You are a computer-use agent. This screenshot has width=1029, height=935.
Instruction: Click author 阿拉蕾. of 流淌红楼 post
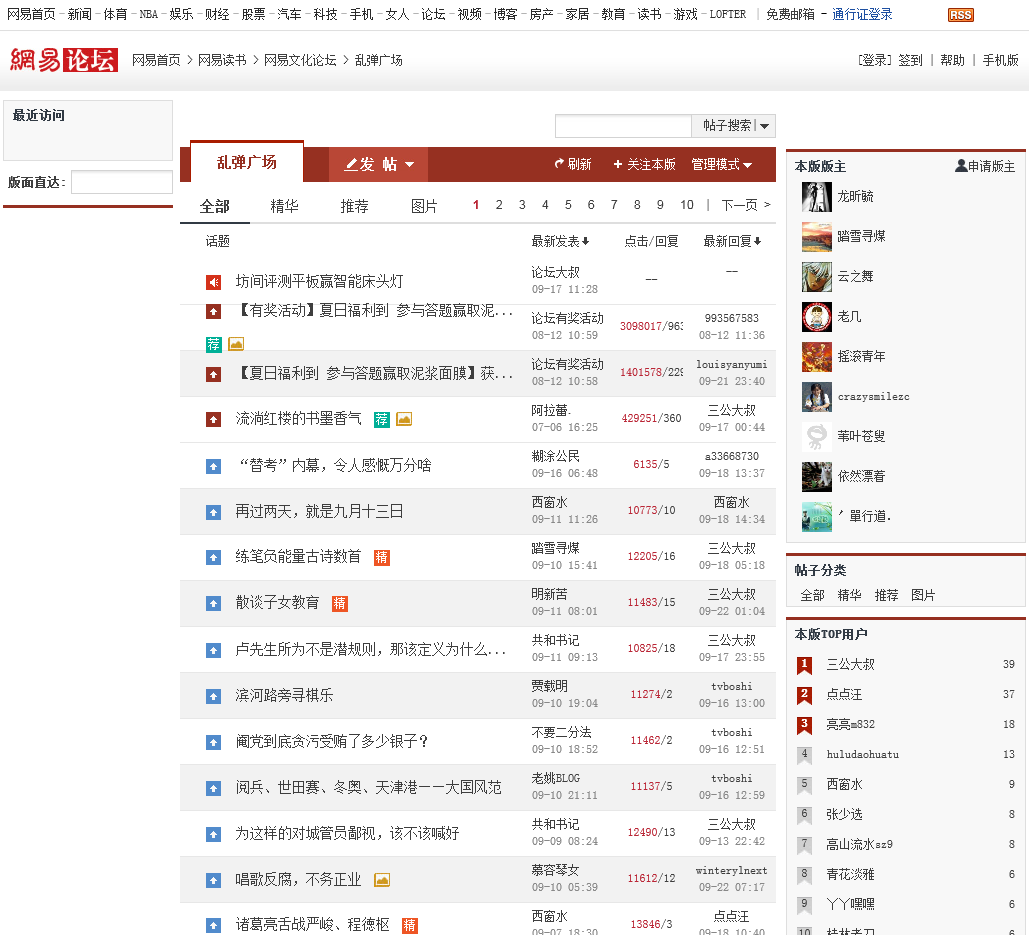click(x=551, y=411)
